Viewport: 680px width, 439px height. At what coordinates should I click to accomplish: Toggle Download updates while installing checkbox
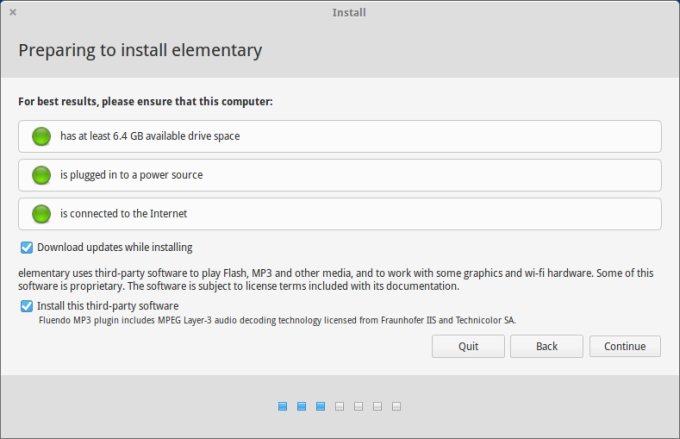point(26,247)
